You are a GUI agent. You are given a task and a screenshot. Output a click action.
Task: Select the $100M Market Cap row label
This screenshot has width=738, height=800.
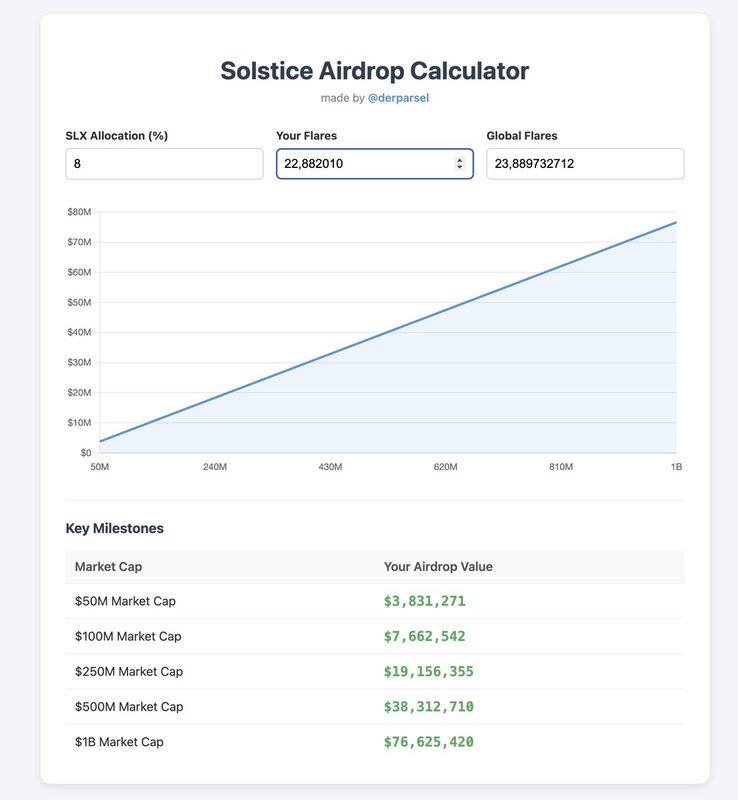tap(128, 636)
